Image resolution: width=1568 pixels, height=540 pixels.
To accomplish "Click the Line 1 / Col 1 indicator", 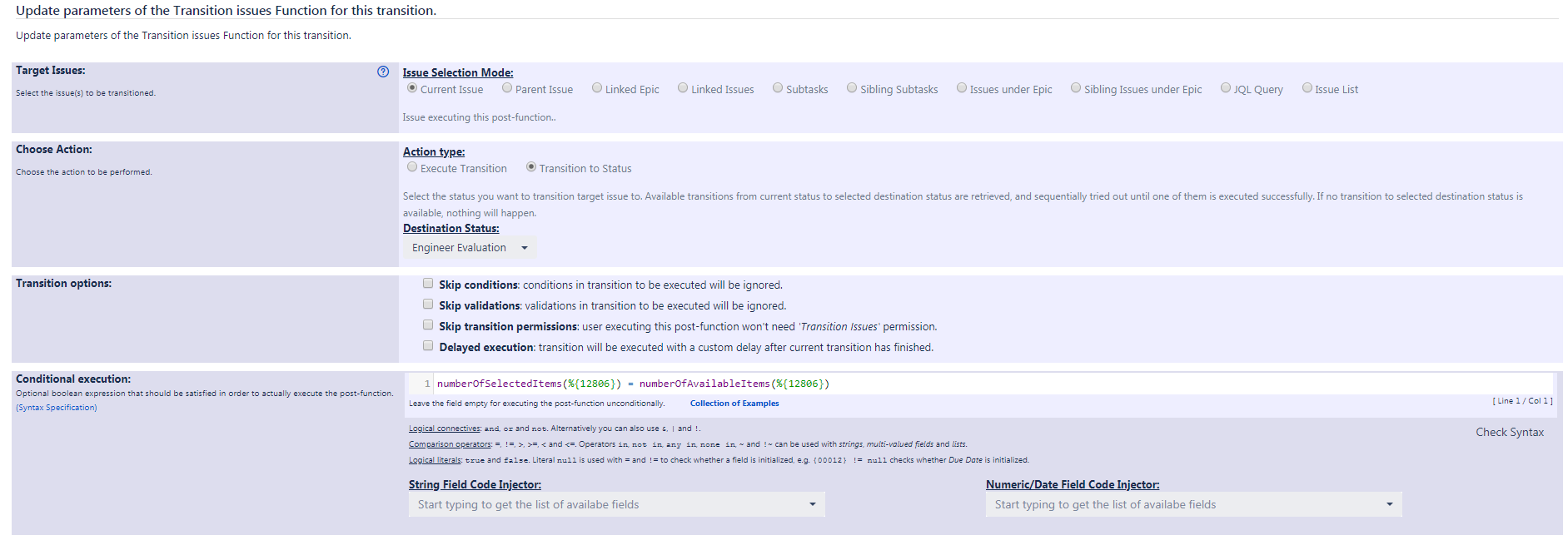I will point(1522,401).
